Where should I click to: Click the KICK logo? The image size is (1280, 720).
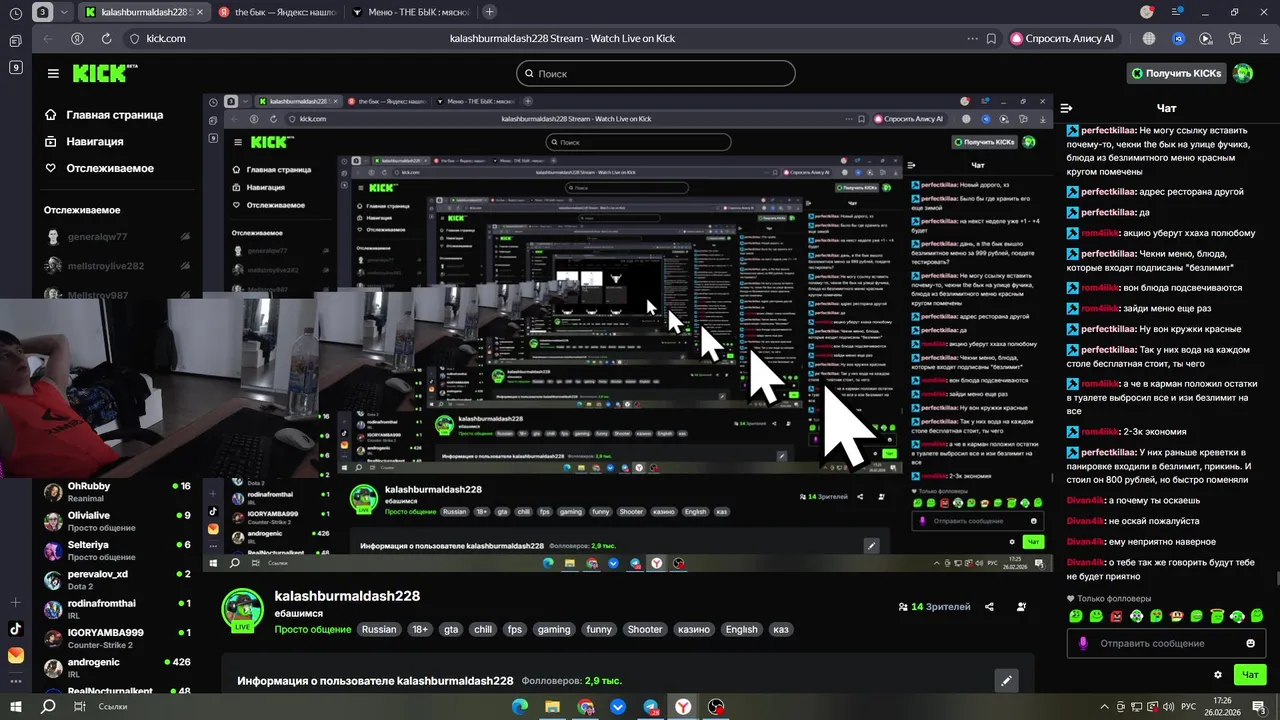click(x=104, y=73)
